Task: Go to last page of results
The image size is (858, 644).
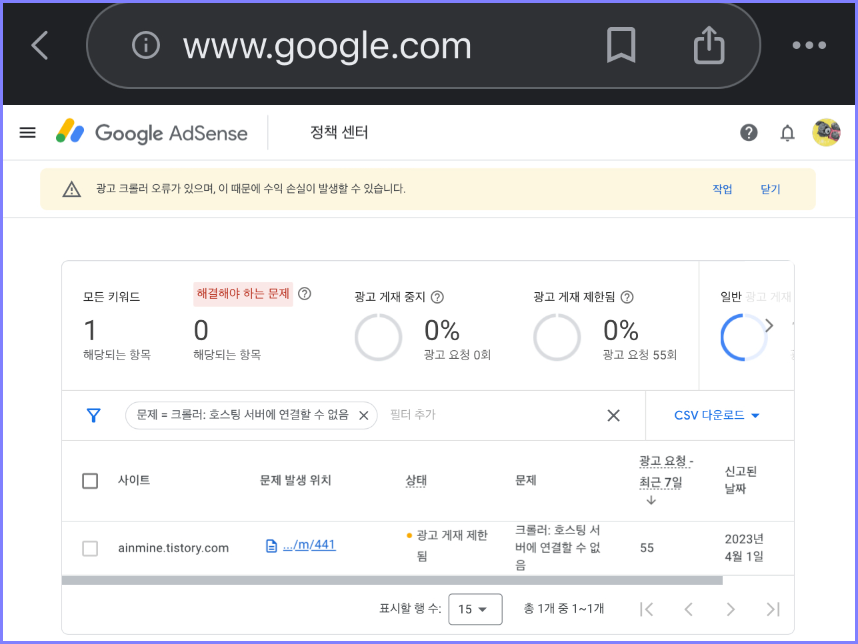Action: [772, 609]
